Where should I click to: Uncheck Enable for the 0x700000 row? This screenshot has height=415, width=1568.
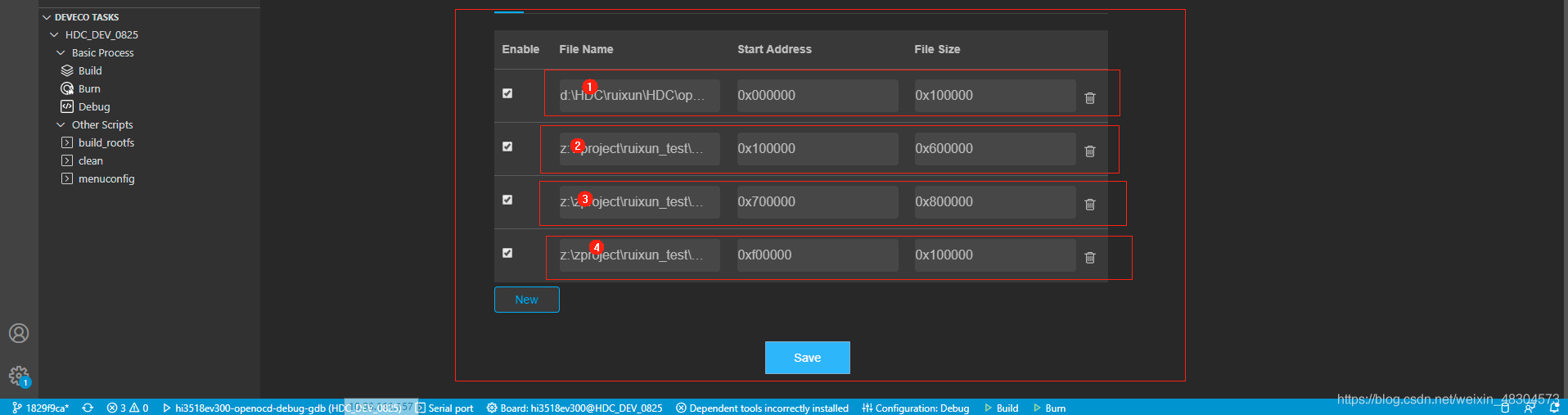pos(507,200)
